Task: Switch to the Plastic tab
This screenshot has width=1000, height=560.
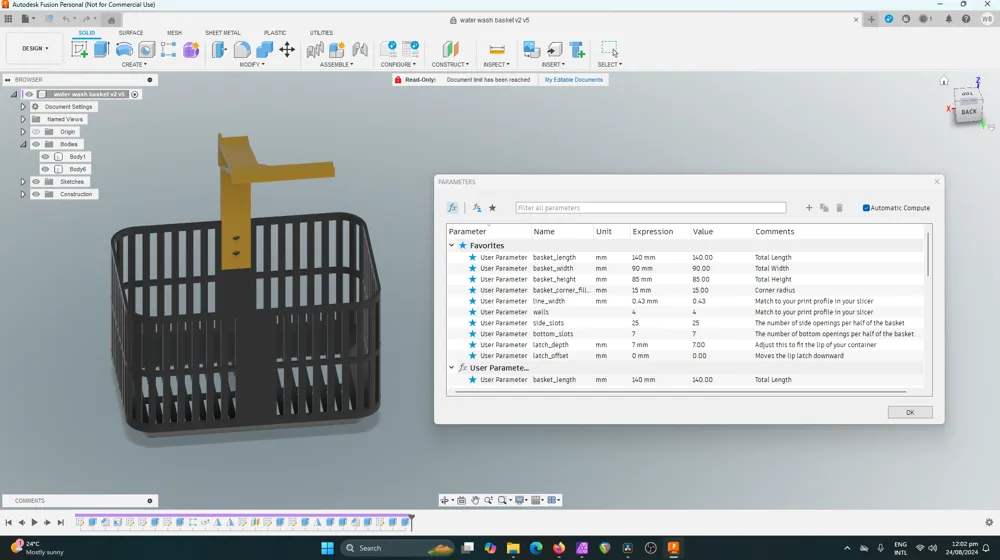Action: click(275, 33)
